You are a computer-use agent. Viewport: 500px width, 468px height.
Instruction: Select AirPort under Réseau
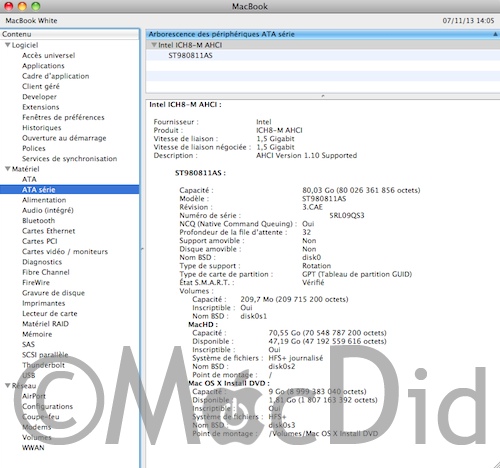click(x=34, y=396)
